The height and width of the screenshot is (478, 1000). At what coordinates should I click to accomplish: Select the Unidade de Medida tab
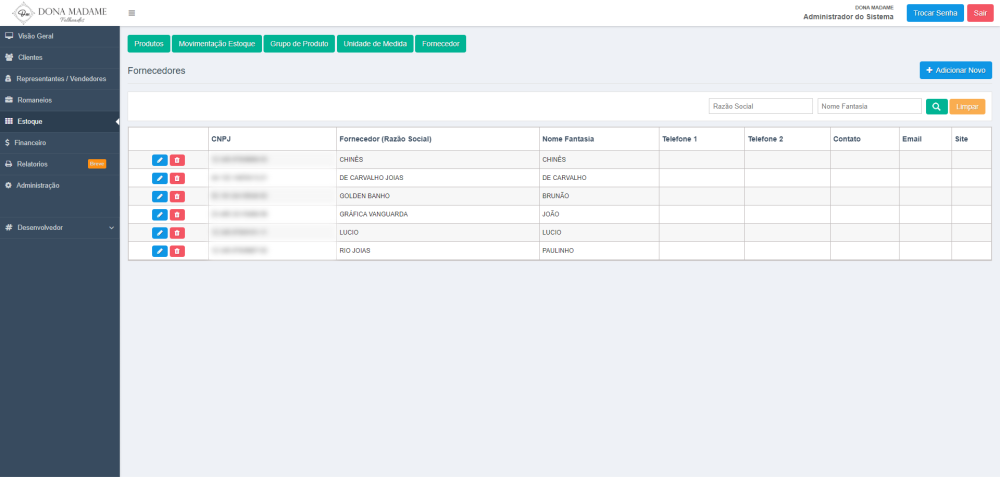click(x=374, y=44)
